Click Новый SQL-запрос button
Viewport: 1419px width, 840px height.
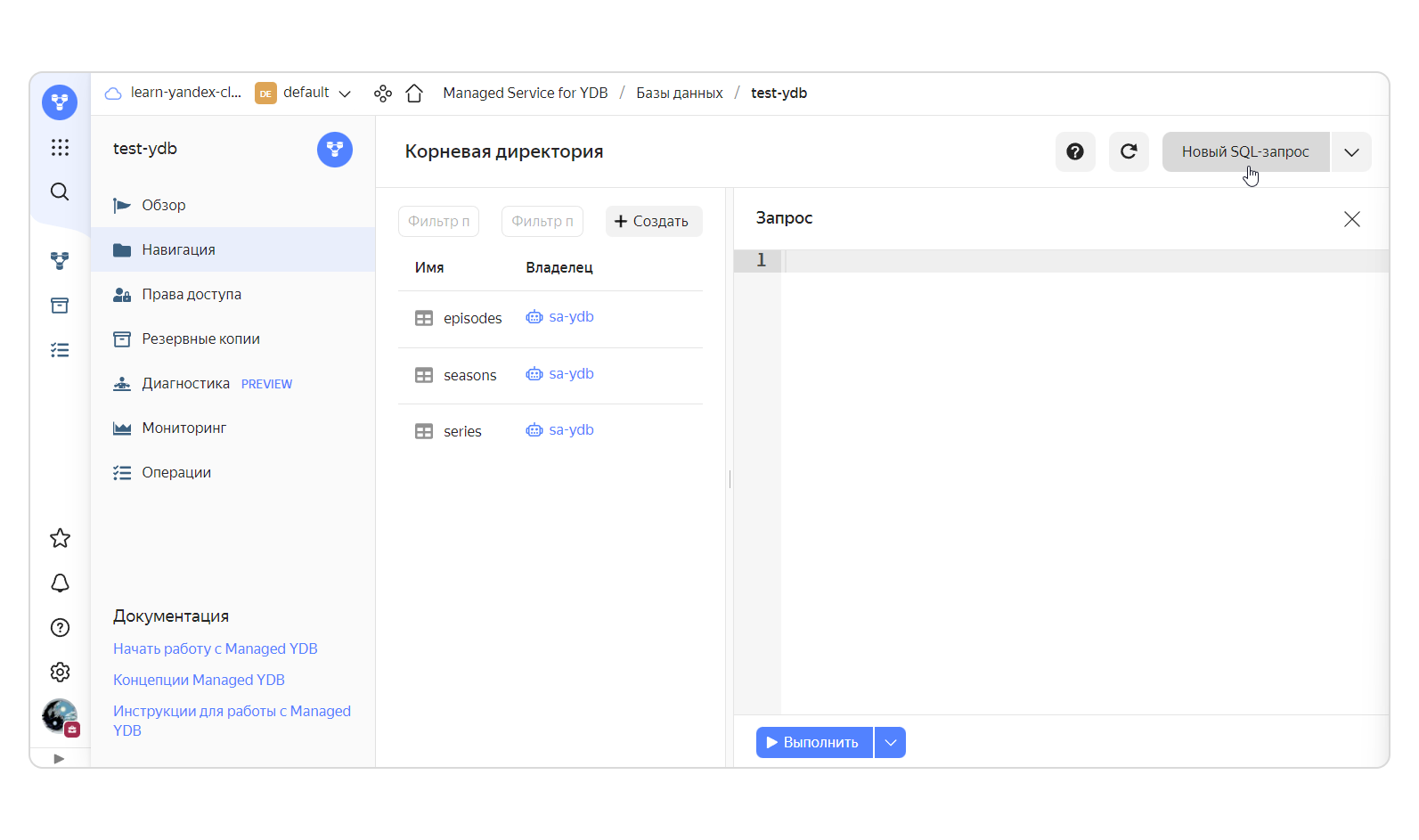point(1245,151)
